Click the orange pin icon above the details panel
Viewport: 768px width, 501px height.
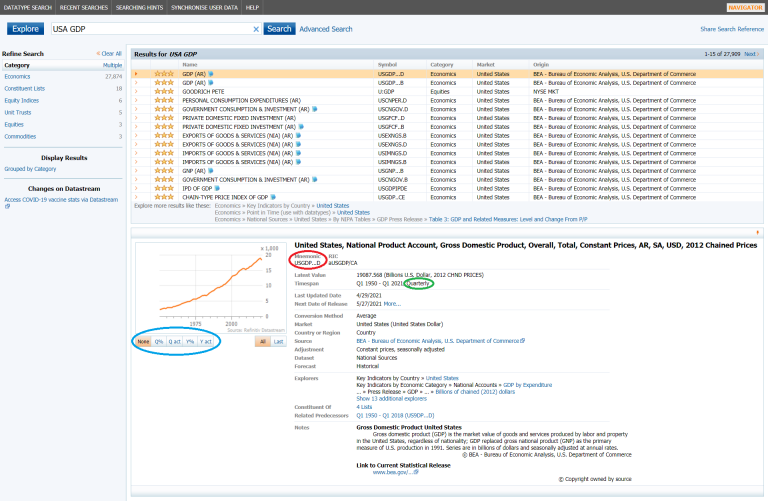coord(757,233)
